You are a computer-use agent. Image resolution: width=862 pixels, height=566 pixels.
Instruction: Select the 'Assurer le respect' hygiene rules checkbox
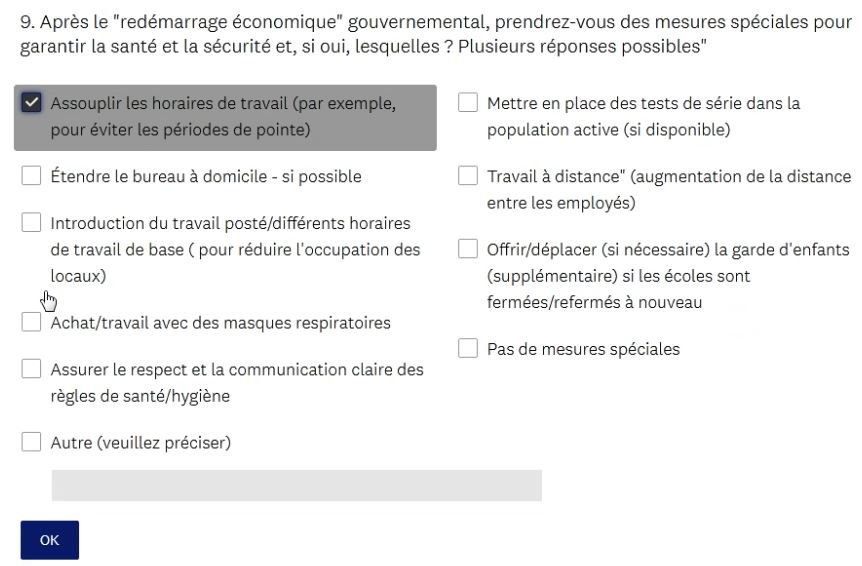coord(32,370)
